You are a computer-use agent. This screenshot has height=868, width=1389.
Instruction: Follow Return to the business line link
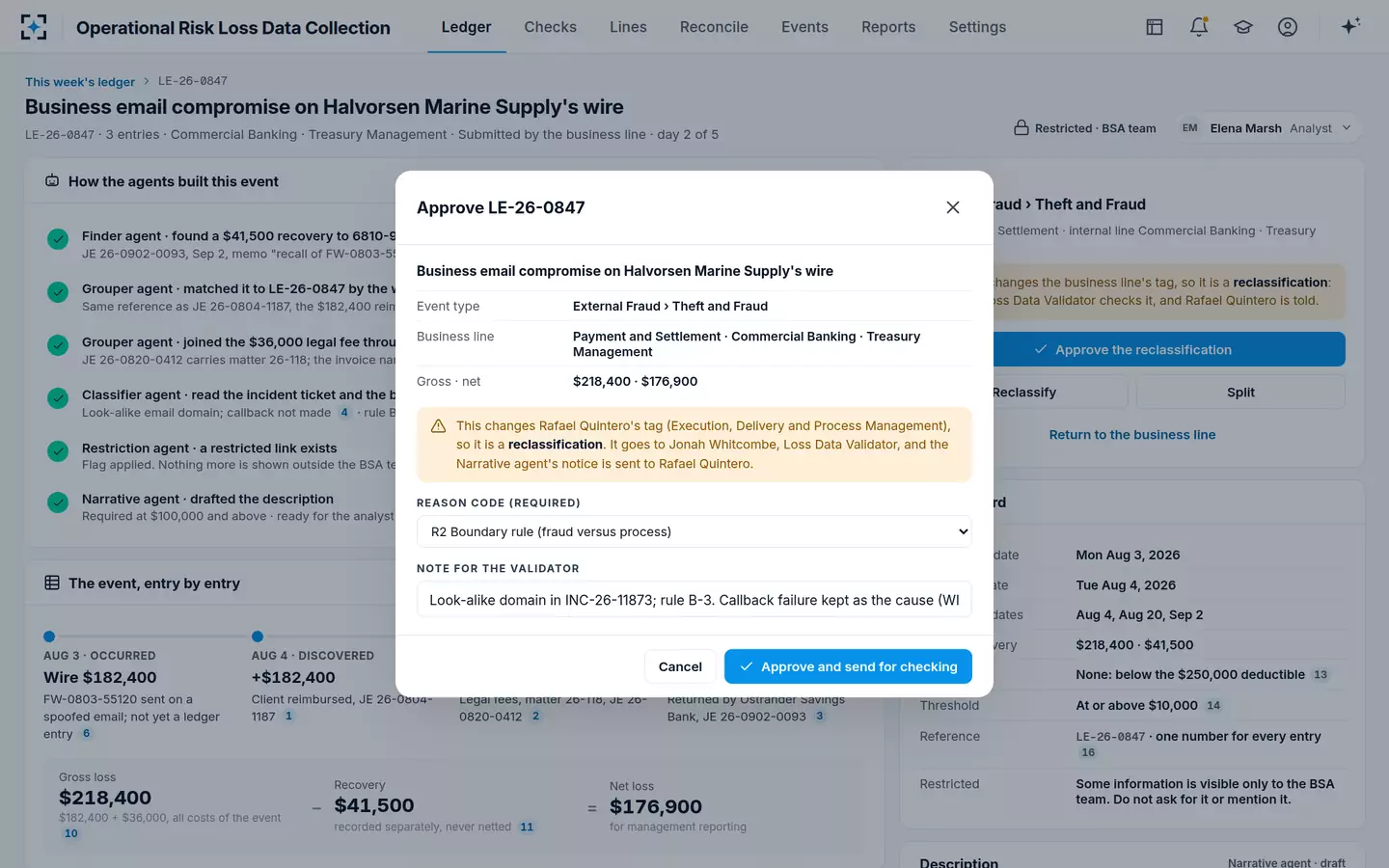tap(1132, 435)
